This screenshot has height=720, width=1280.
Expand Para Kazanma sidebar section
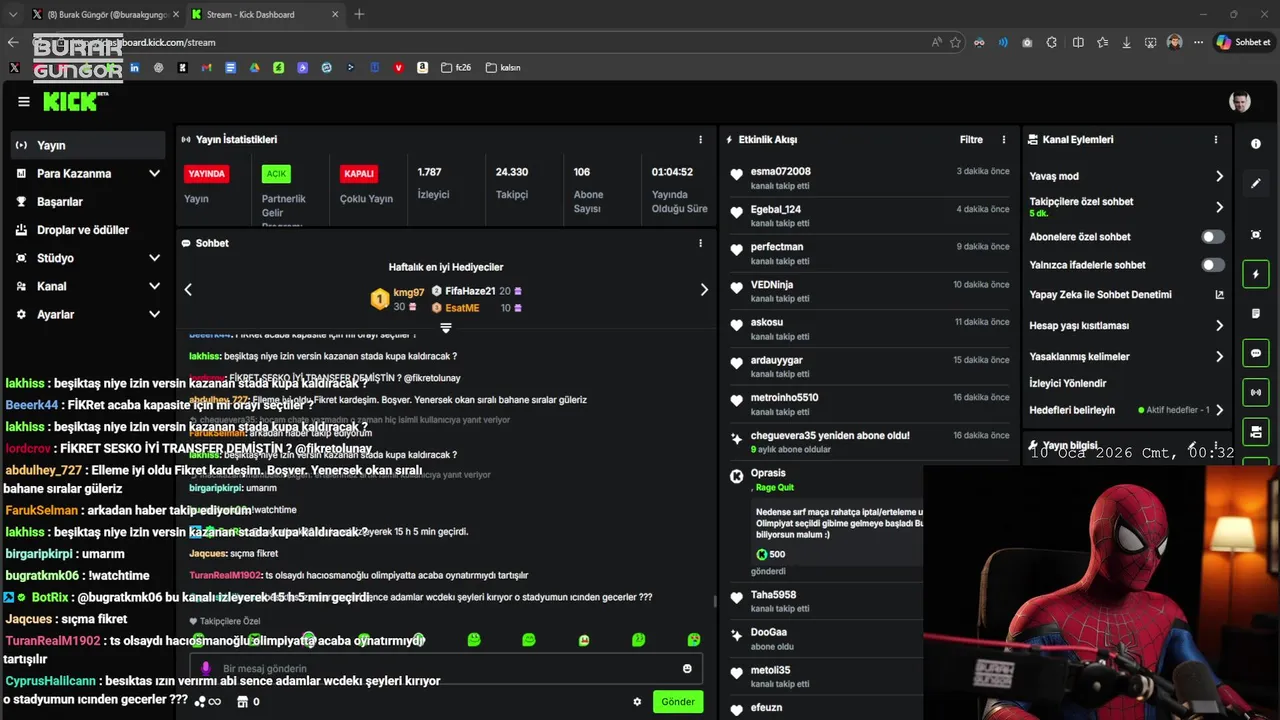[x=154, y=173]
